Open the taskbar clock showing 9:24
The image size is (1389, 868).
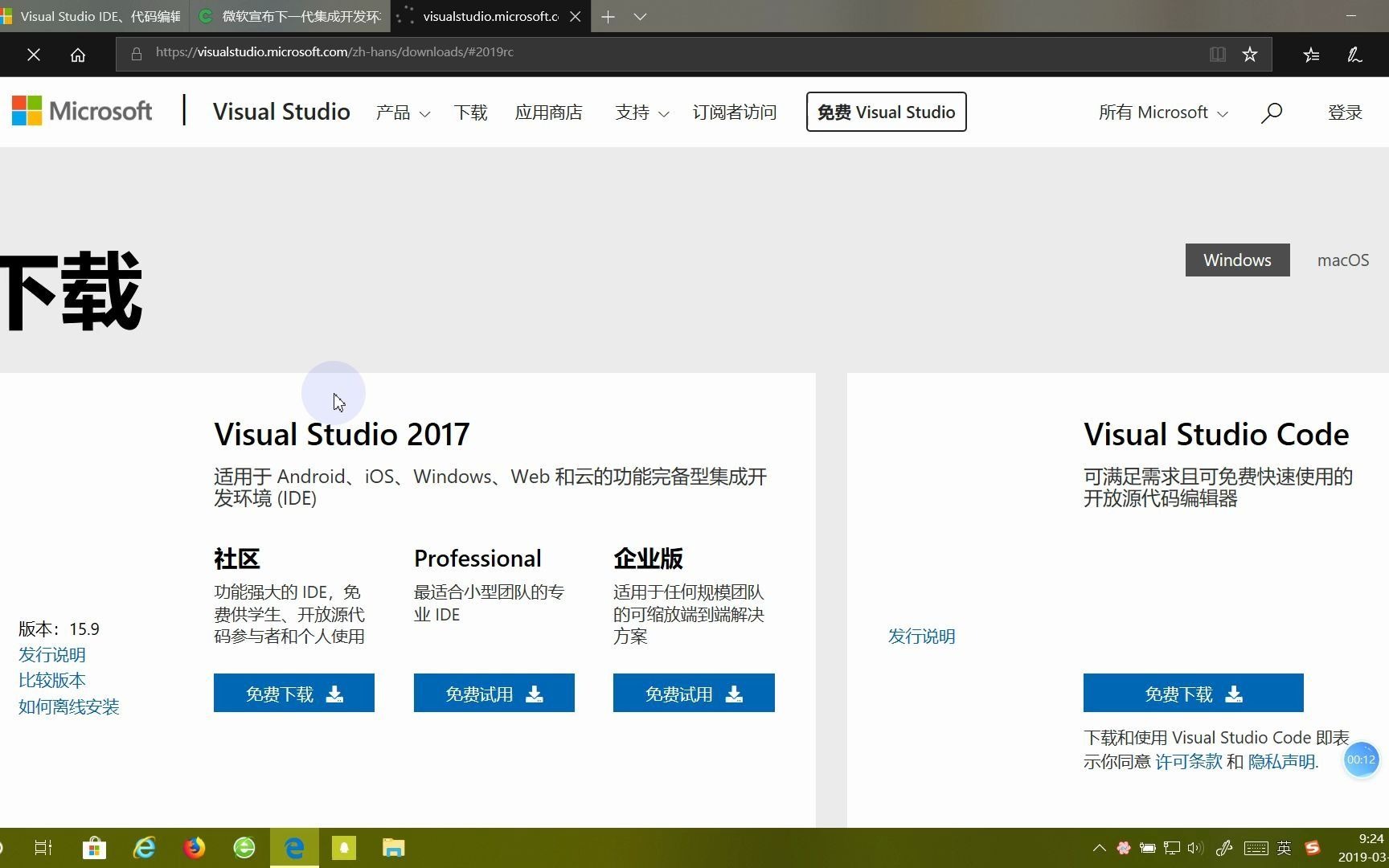coord(1362,848)
